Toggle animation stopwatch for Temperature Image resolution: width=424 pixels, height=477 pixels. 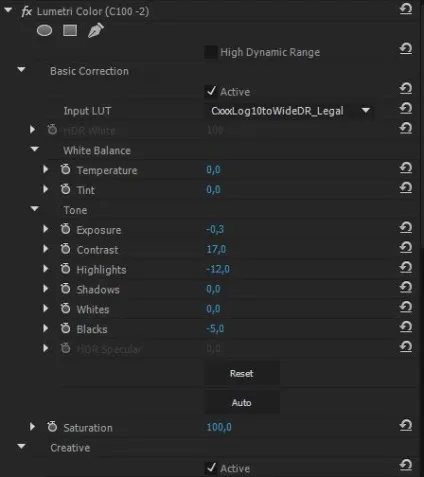tap(65, 169)
